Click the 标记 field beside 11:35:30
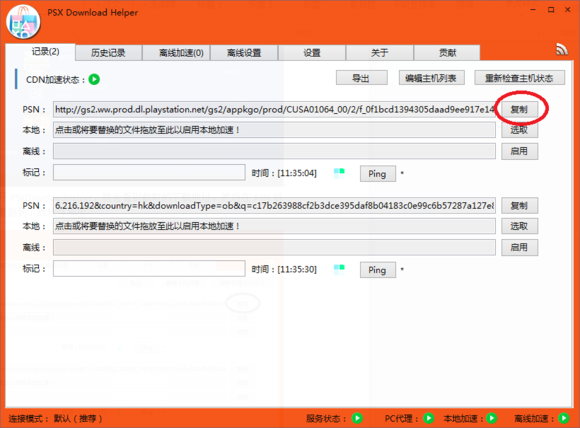580x428 pixels. click(149, 269)
